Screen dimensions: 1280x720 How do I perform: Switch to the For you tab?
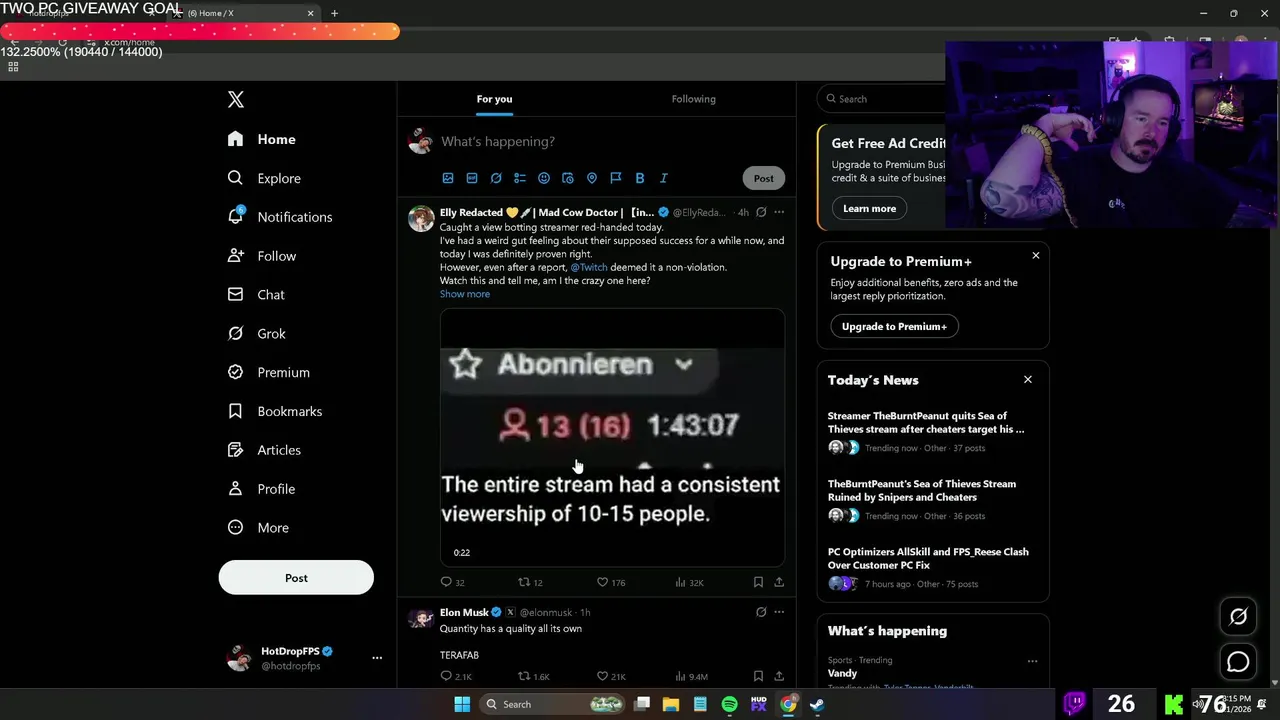click(494, 99)
